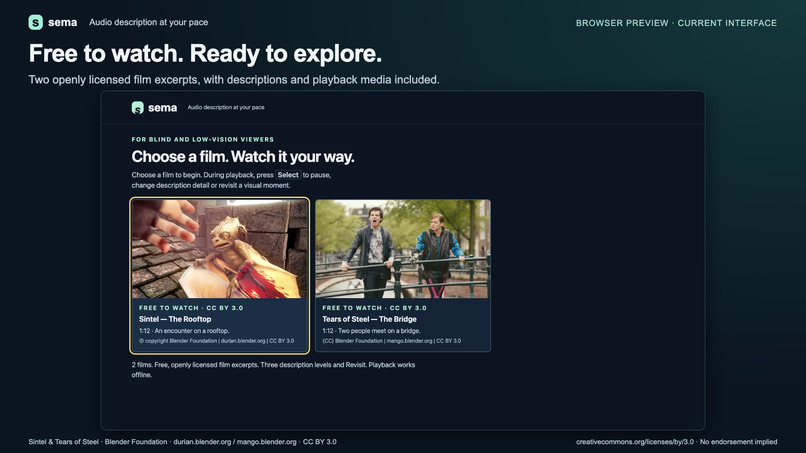Open the Sintel rooftop film thumbnail
This screenshot has width=806, height=453.
coord(220,249)
